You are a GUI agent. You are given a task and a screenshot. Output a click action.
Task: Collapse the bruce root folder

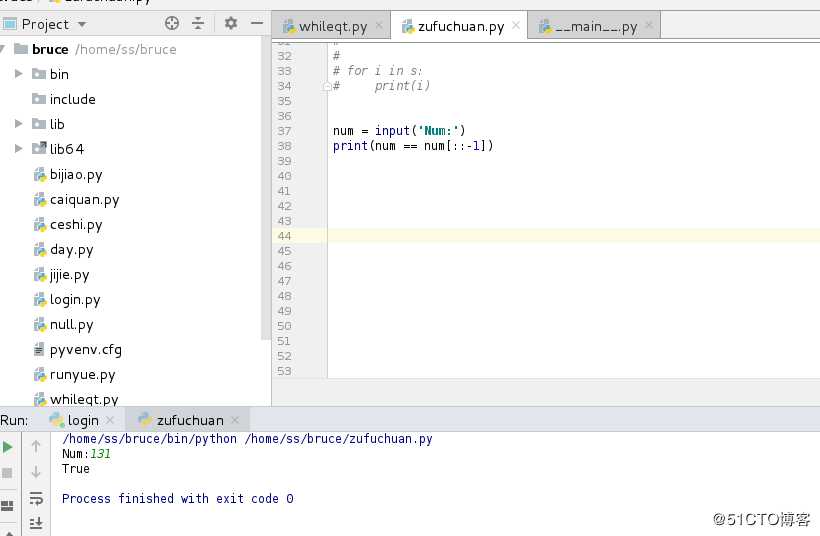3,49
